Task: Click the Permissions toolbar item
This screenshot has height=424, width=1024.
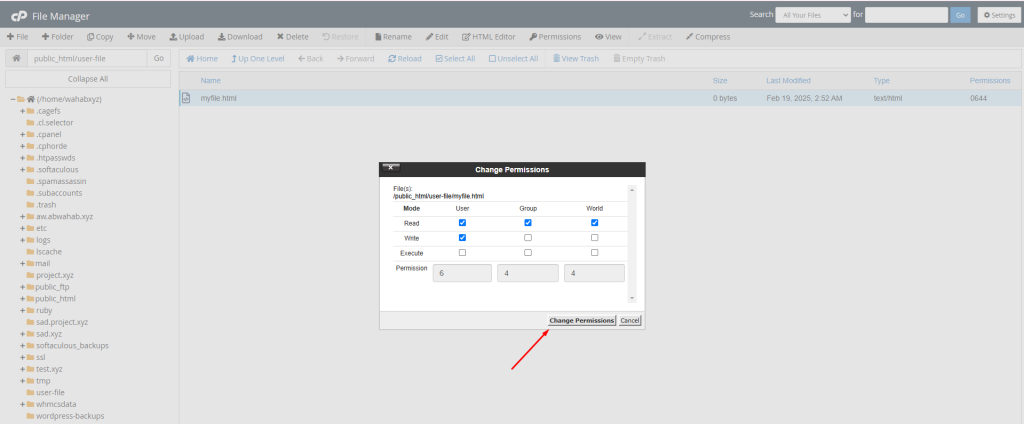Action: [555, 37]
